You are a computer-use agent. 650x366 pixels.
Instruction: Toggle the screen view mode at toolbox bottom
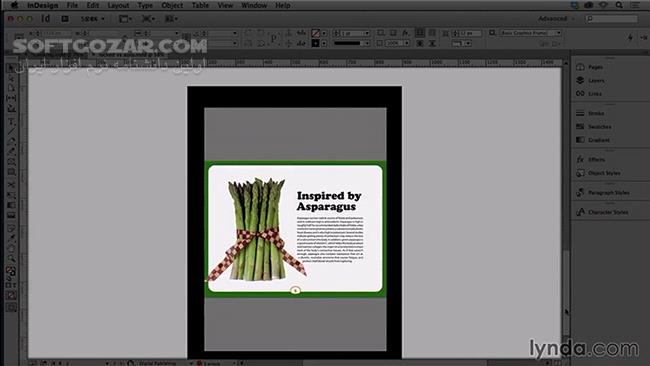pyautogui.click(x=11, y=307)
